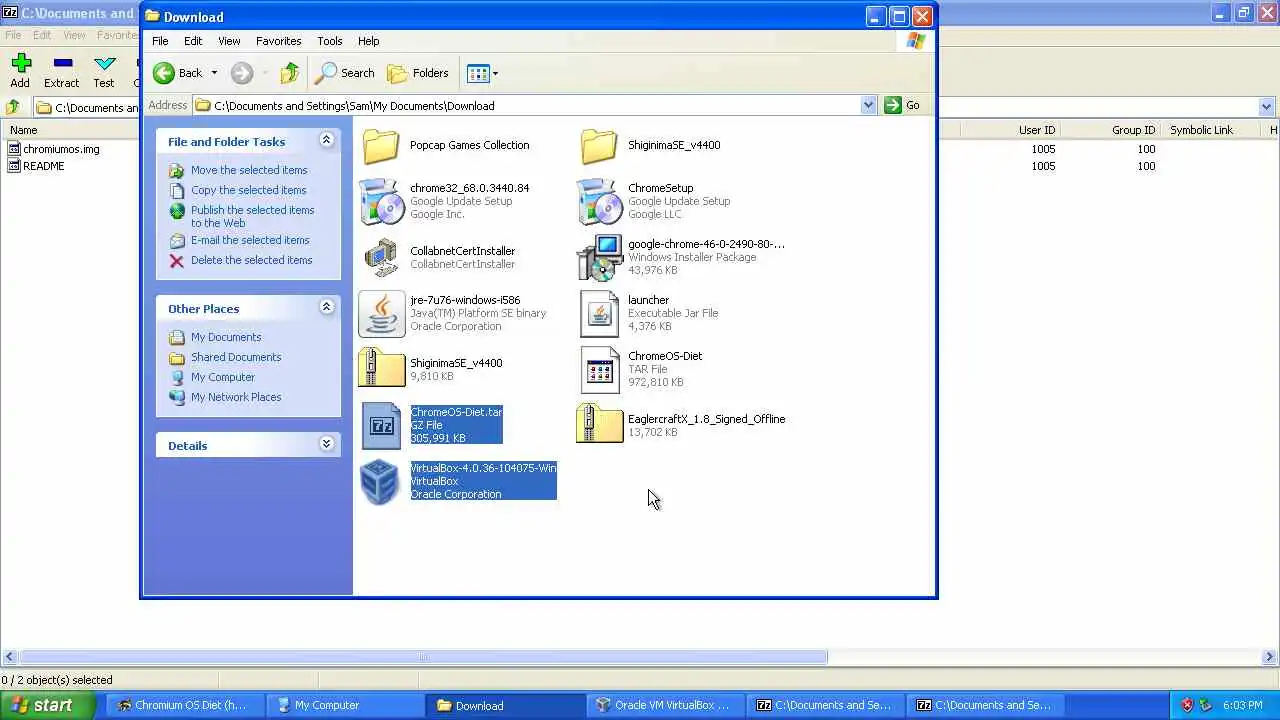This screenshot has height=720, width=1280.
Task: Expand the Details panel
Action: pos(326,445)
